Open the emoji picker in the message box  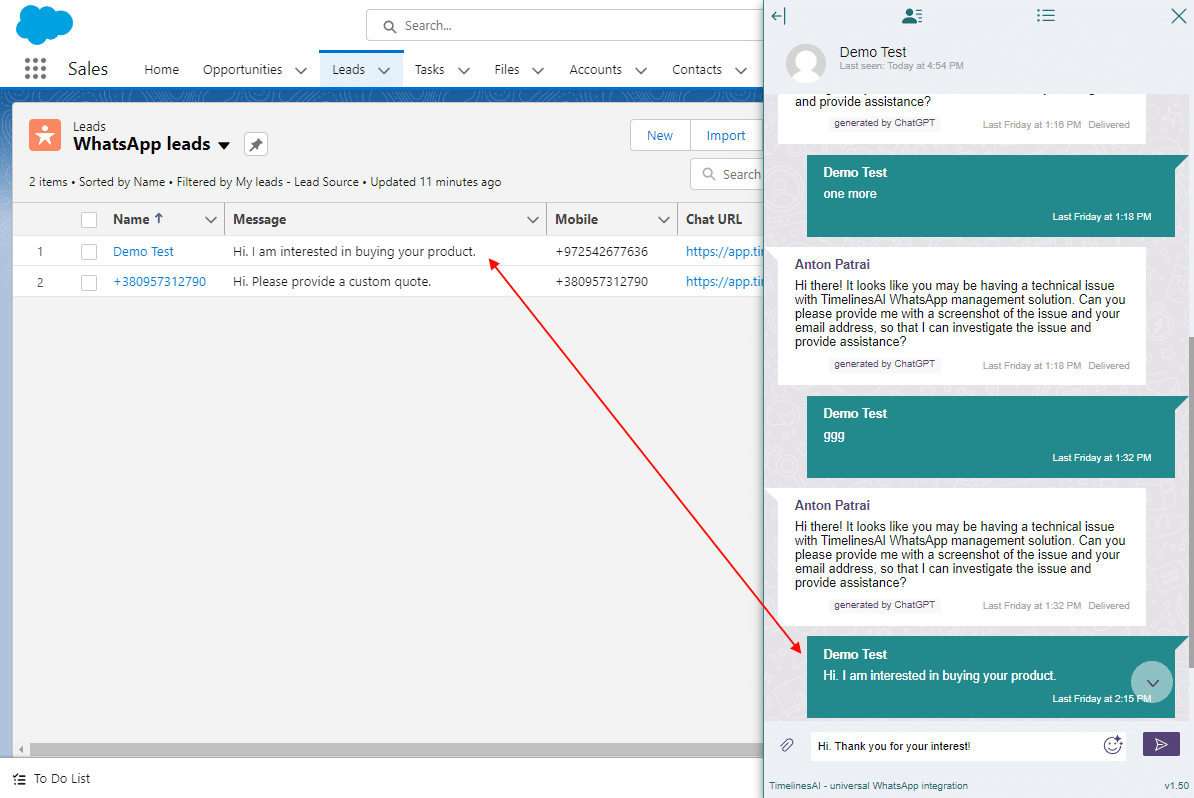pyautogui.click(x=1113, y=745)
